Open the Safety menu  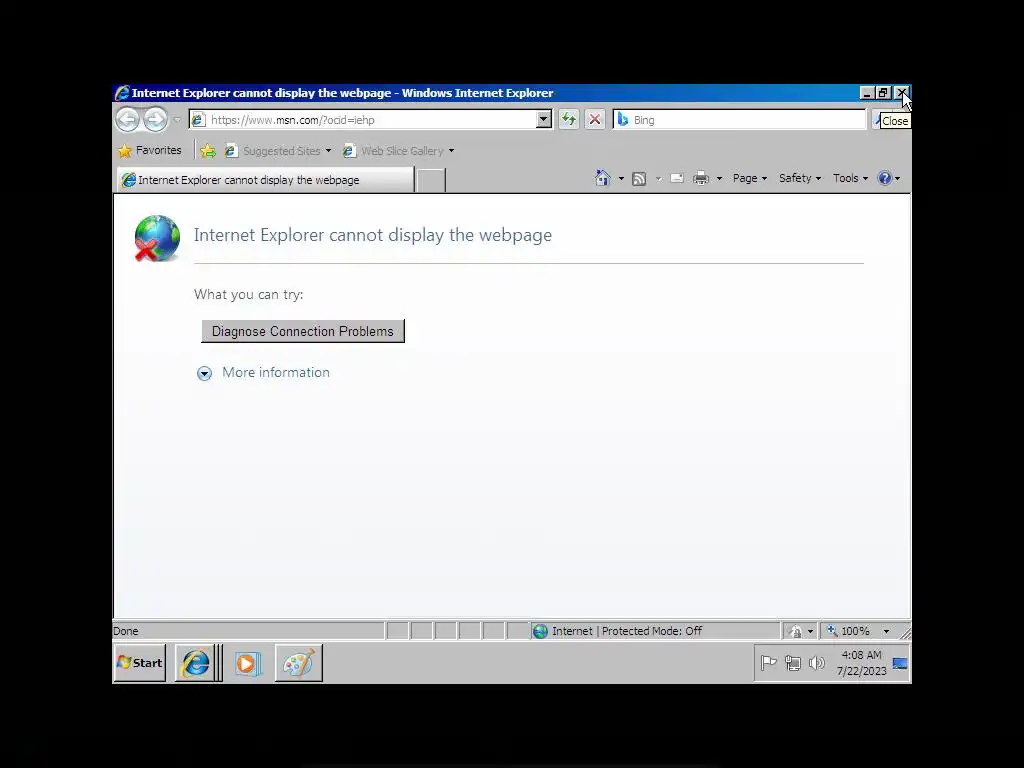[799, 178]
